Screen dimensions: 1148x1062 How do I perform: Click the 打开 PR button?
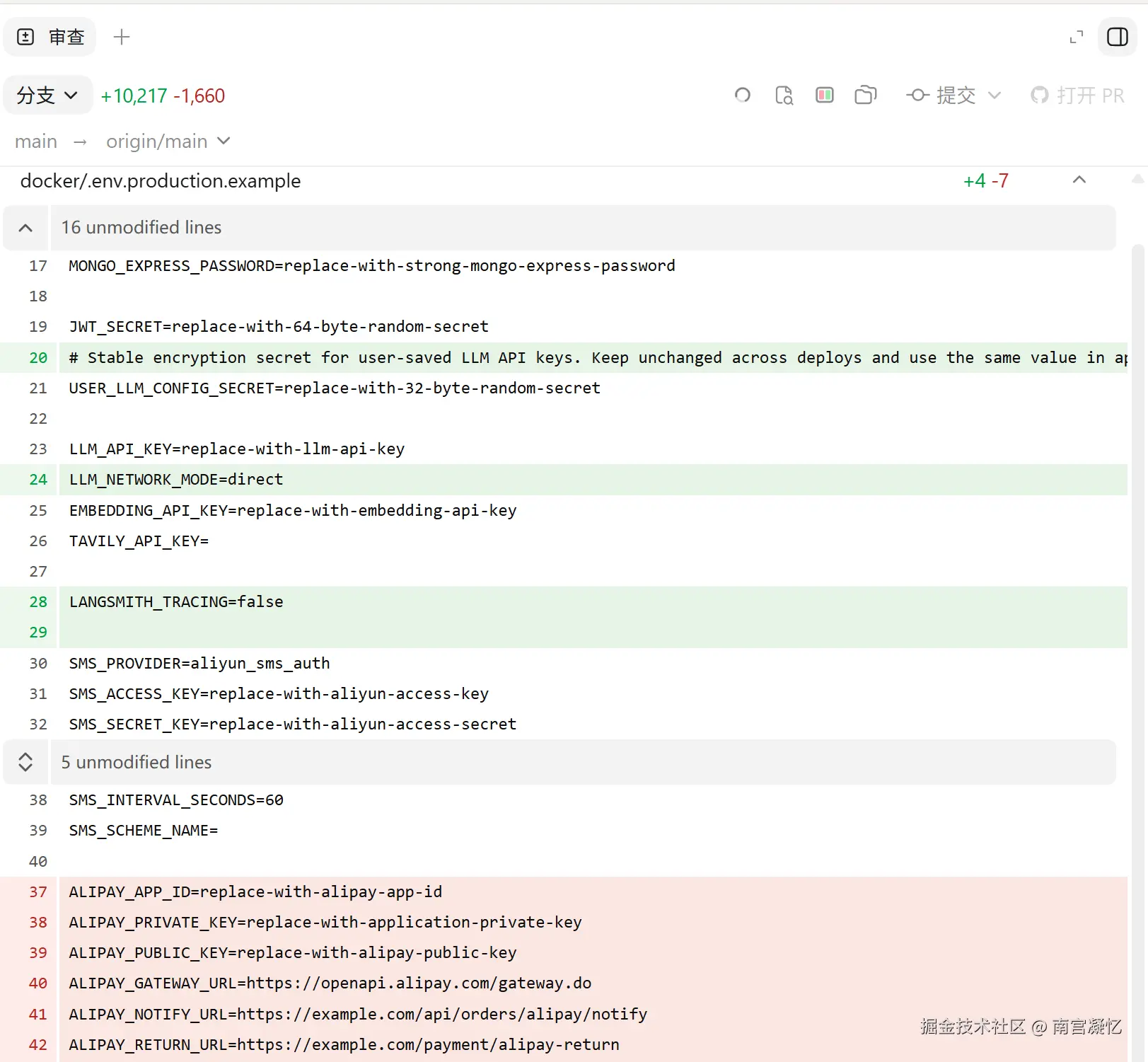[1077, 95]
